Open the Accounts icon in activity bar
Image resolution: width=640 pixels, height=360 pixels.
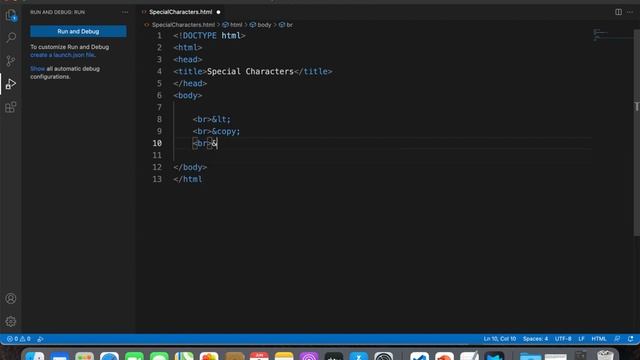(x=11, y=298)
